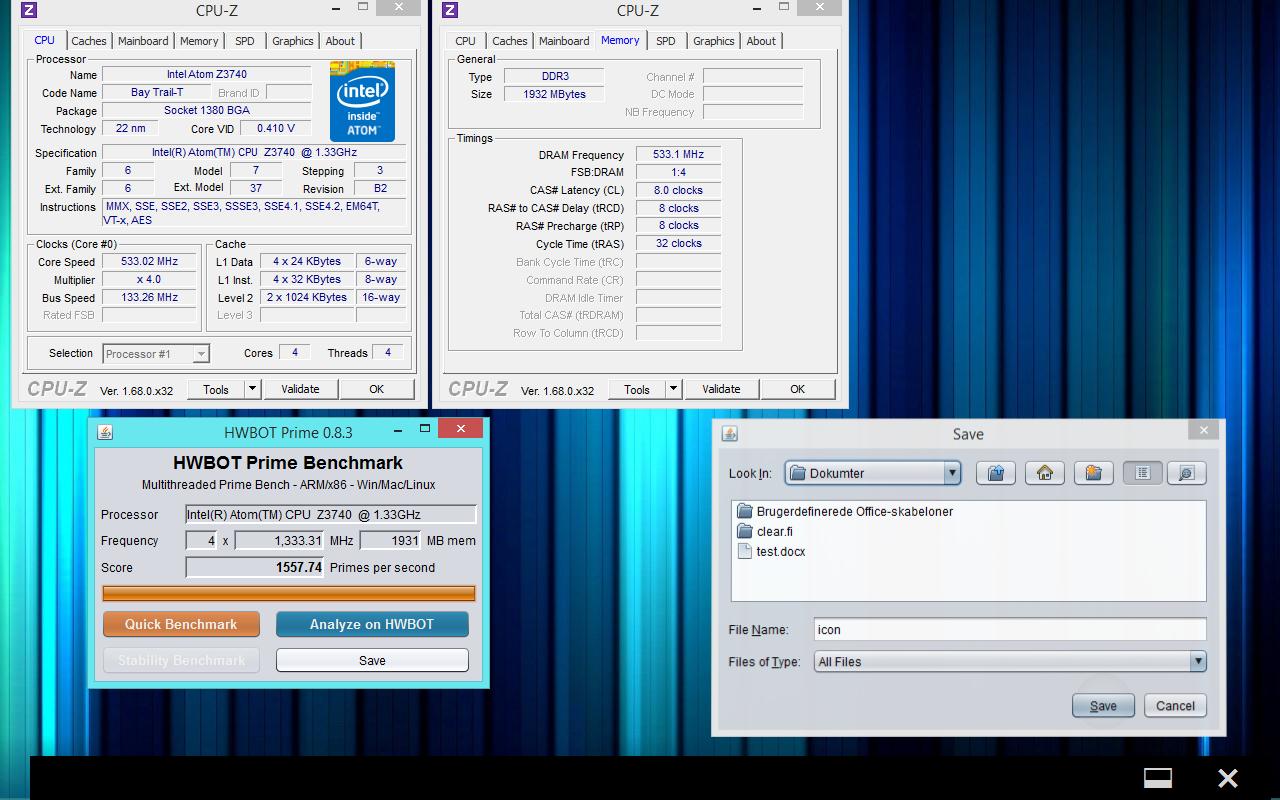The width and height of the screenshot is (1280, 800).
Task: Open Mainboard tab in right CPU-Z window
Action: pos(564,41)
